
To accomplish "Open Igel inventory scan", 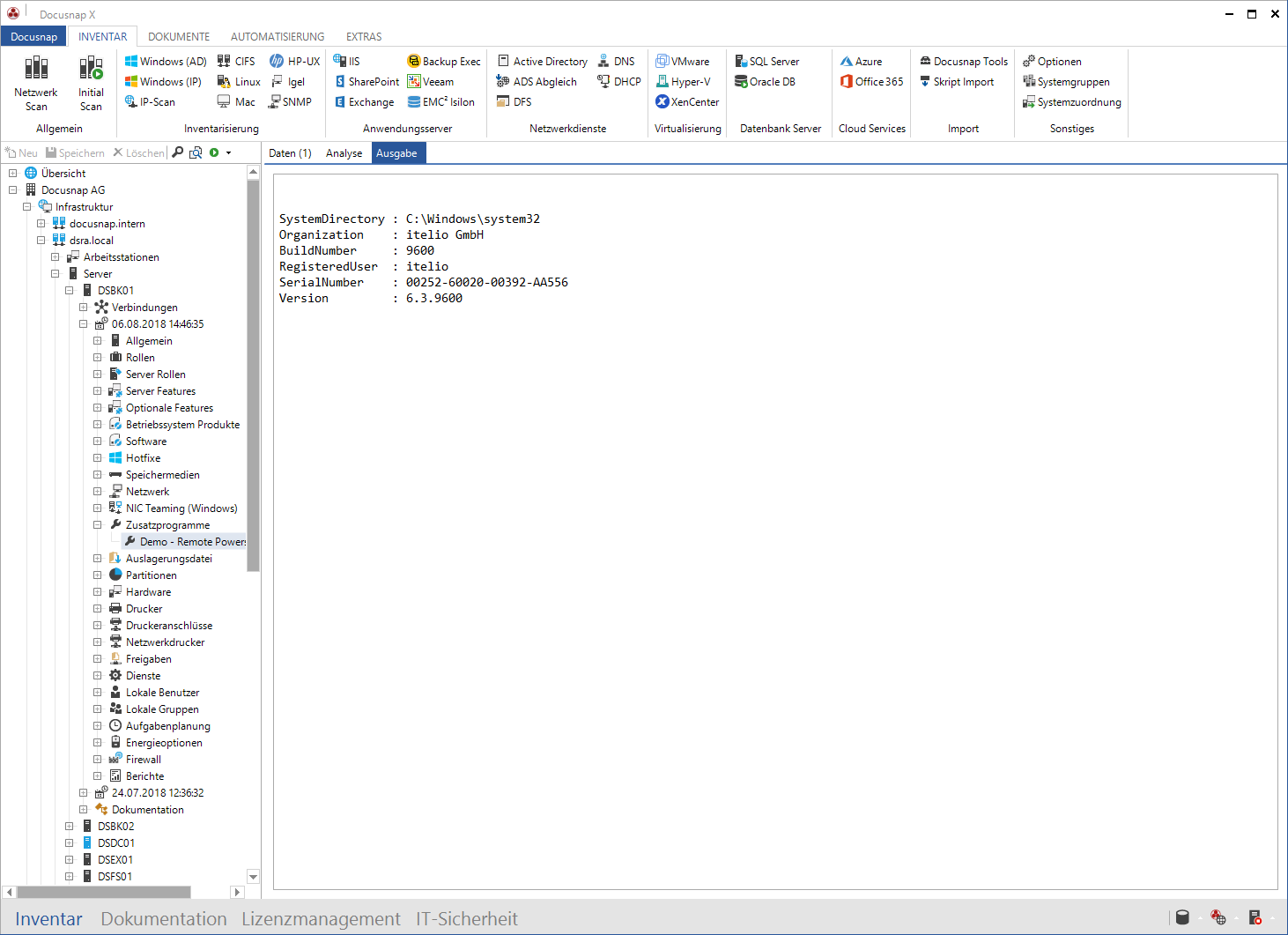I will click(288, 81).
